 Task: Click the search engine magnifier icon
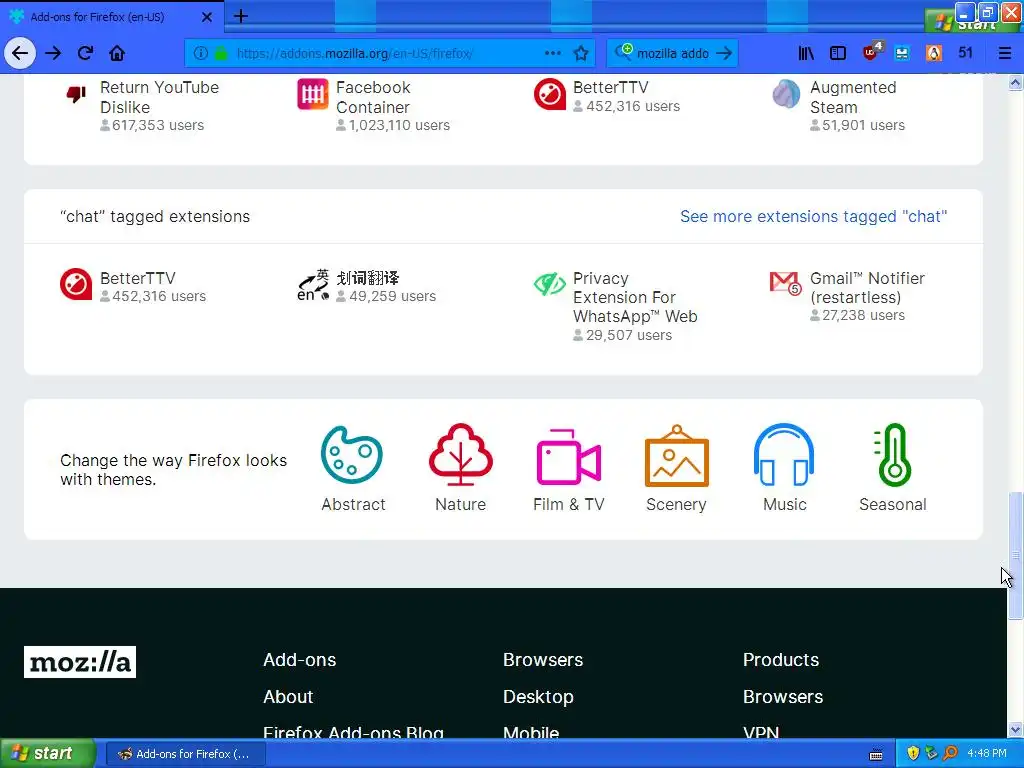(623, 52)
